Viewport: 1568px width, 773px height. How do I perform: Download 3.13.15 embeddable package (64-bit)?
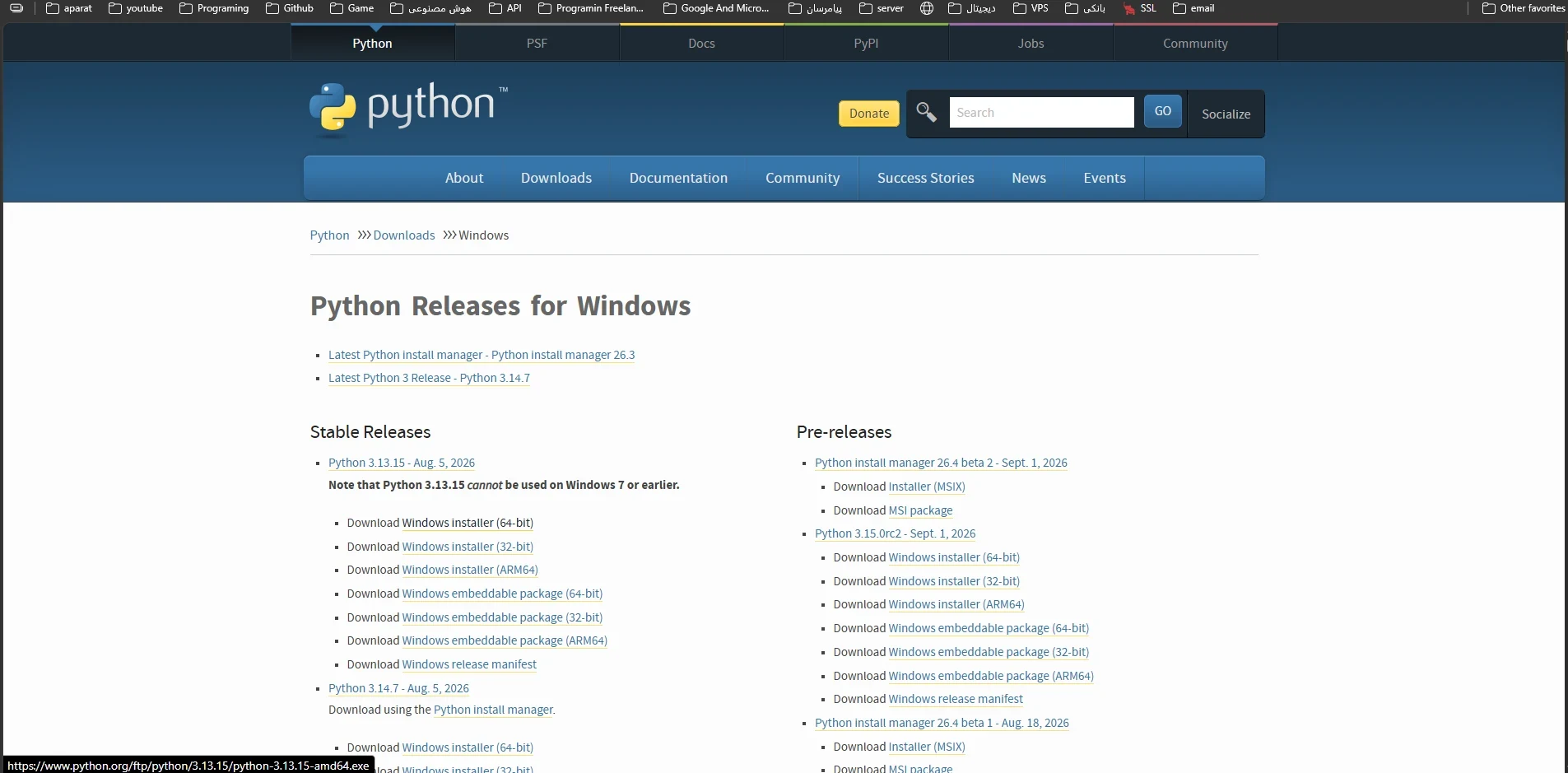502,594
